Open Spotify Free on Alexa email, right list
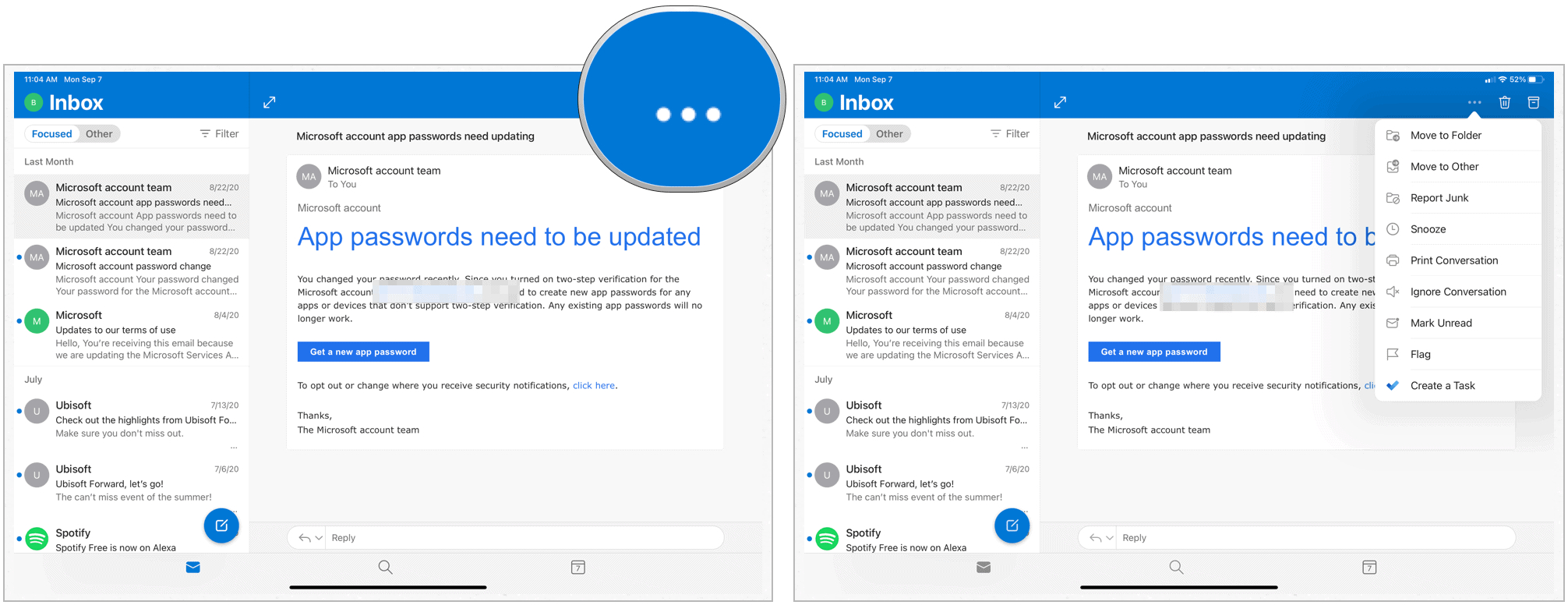The height and width of the screenshot is (605, 1568). pyautogui.click(x=922, y=539)
